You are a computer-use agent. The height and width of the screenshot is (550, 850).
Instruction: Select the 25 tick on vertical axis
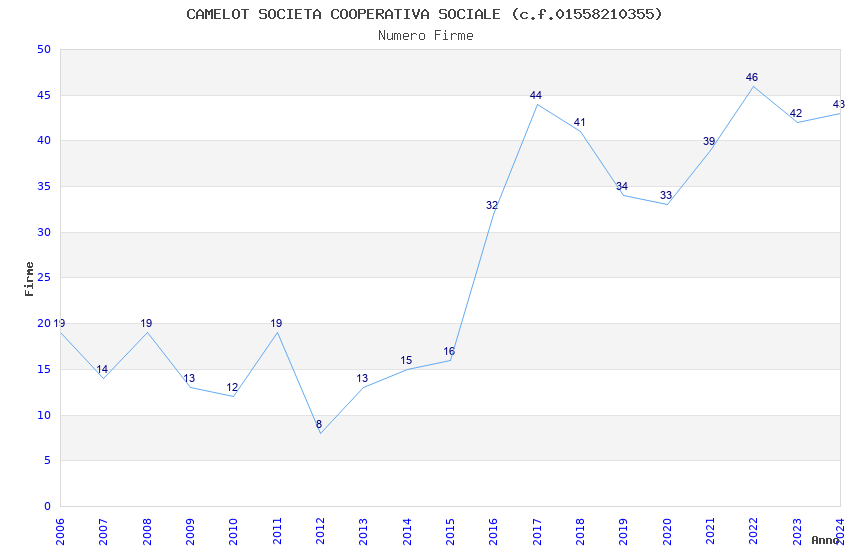pos(44,277)
